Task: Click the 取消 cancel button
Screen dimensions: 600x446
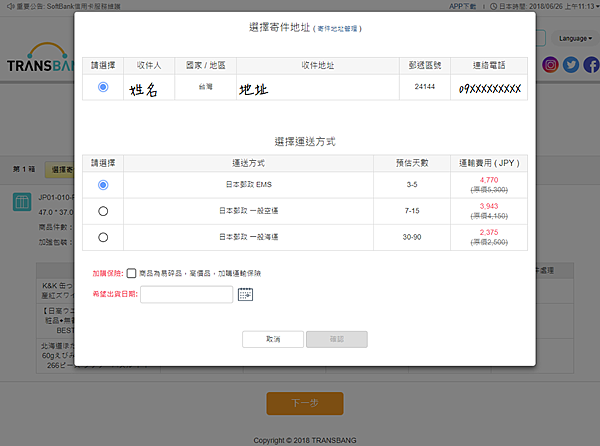Action: pyautogui.click(x=273, y=339)
